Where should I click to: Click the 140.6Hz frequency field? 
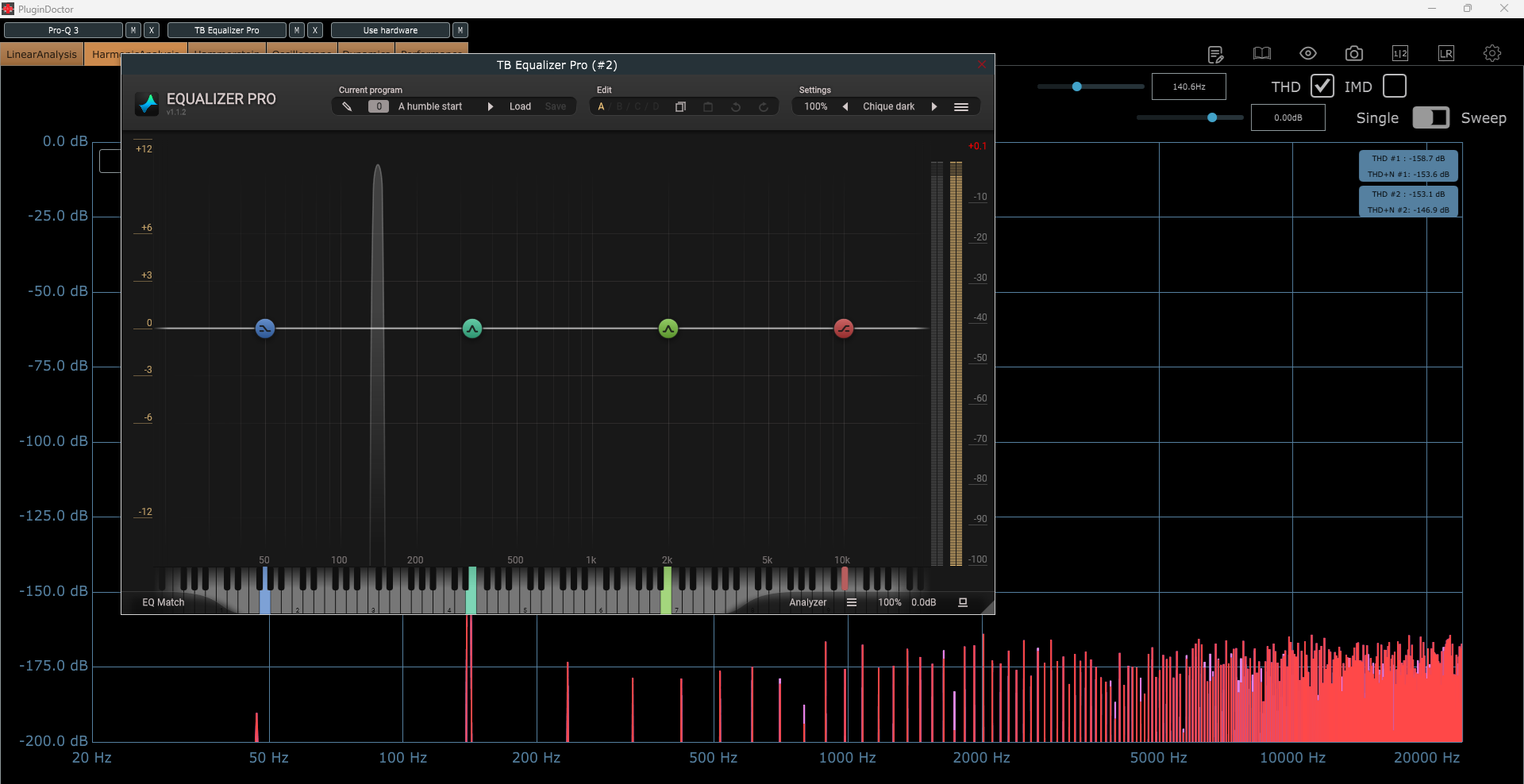click(x=1189, y=86)
